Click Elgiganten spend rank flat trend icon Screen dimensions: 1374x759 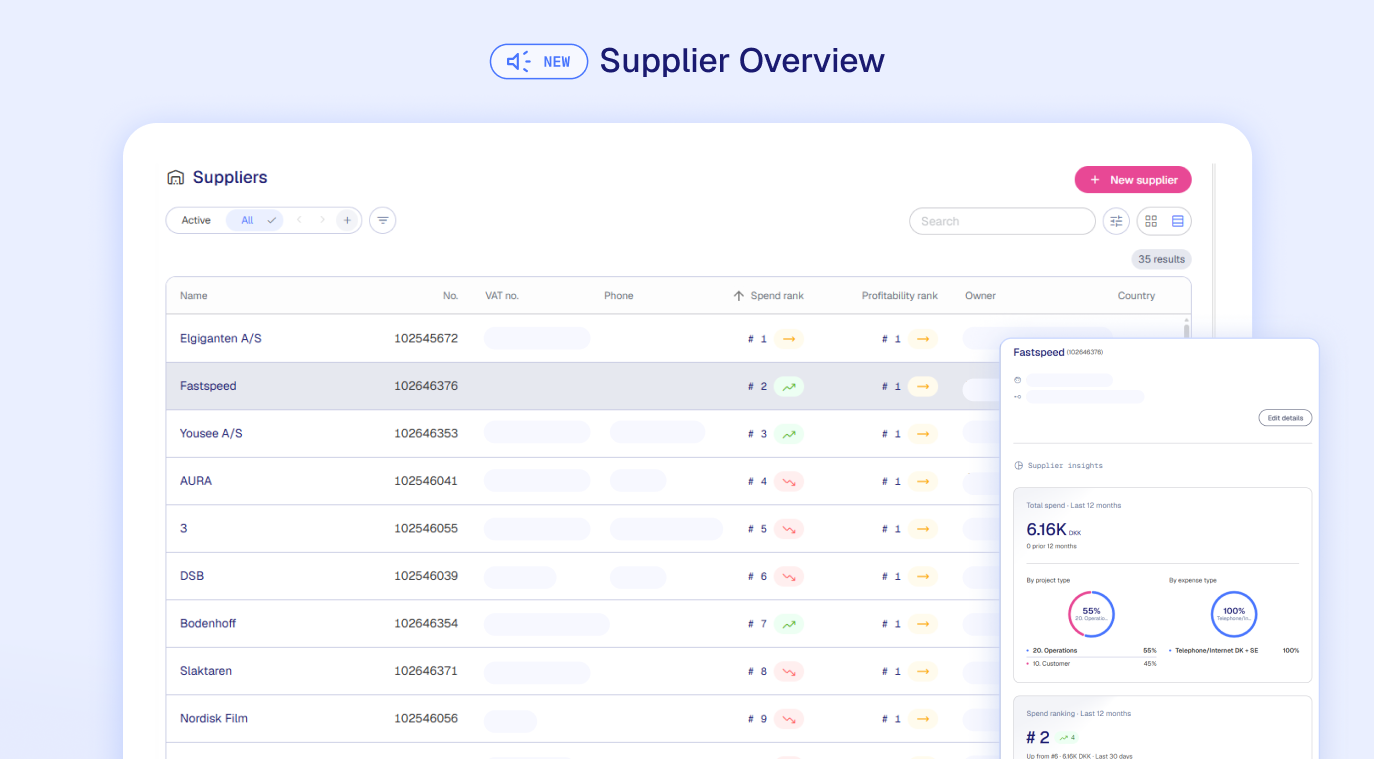tap(789, 339)
